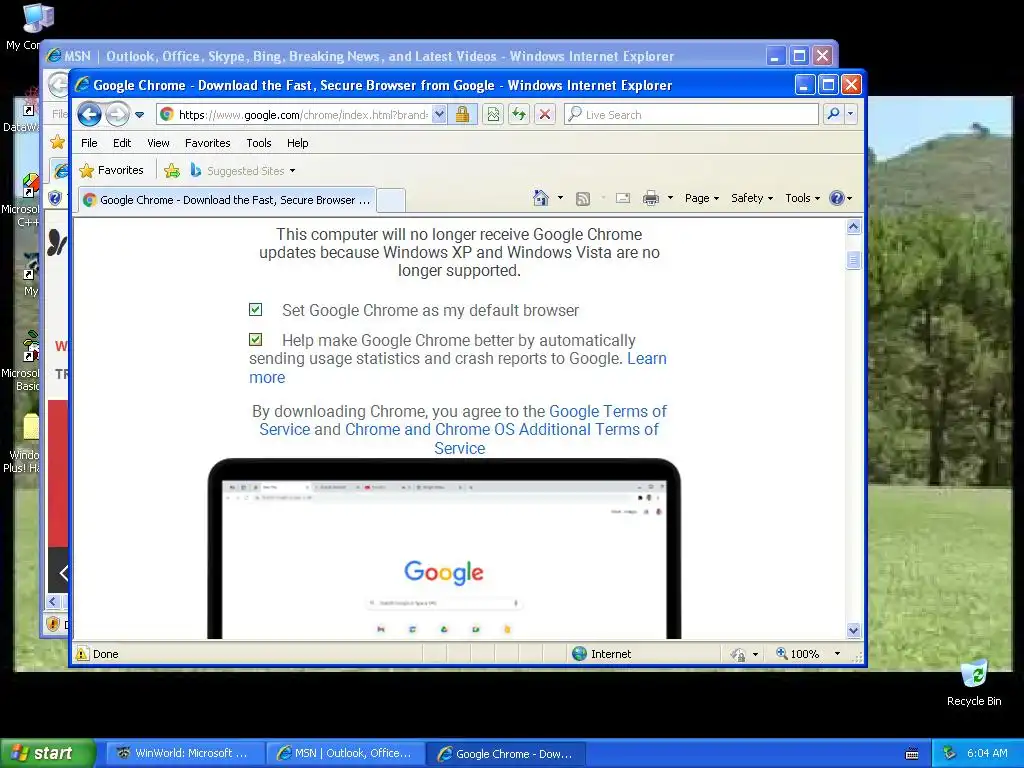This screenshot has width=1024, height=768.
Task: Click the Start button
Action: point(47,753)
